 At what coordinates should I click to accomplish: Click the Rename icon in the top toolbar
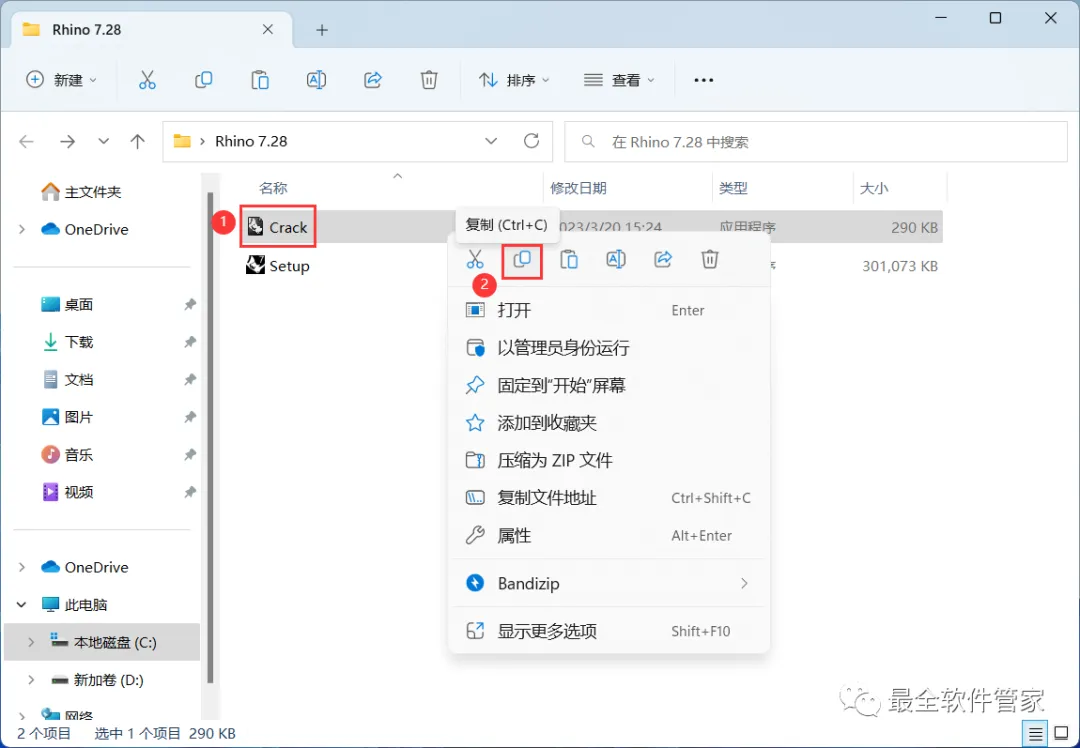pos(316,80)
